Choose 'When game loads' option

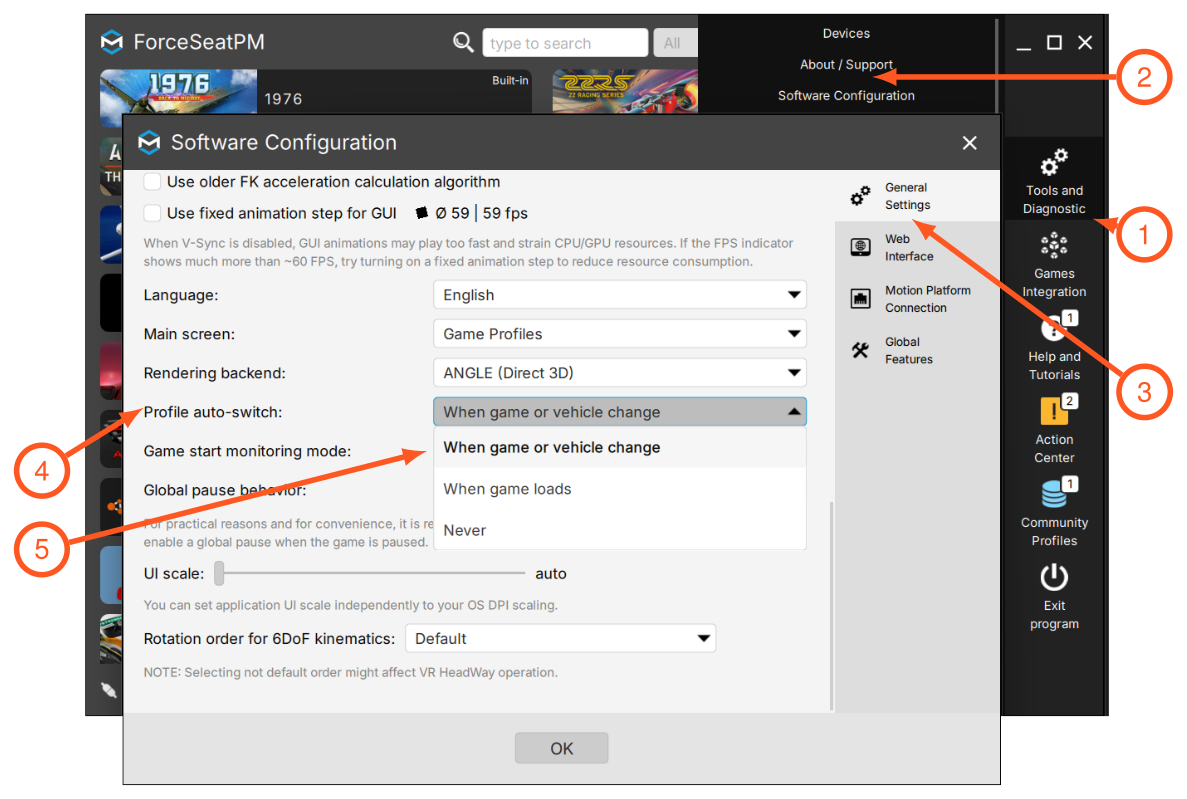pyautogui.click(x=619, y=489)
